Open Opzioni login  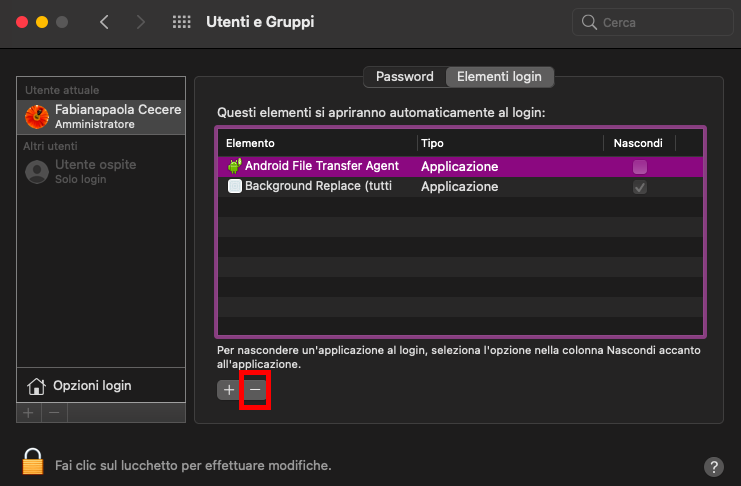coord(101,385)
